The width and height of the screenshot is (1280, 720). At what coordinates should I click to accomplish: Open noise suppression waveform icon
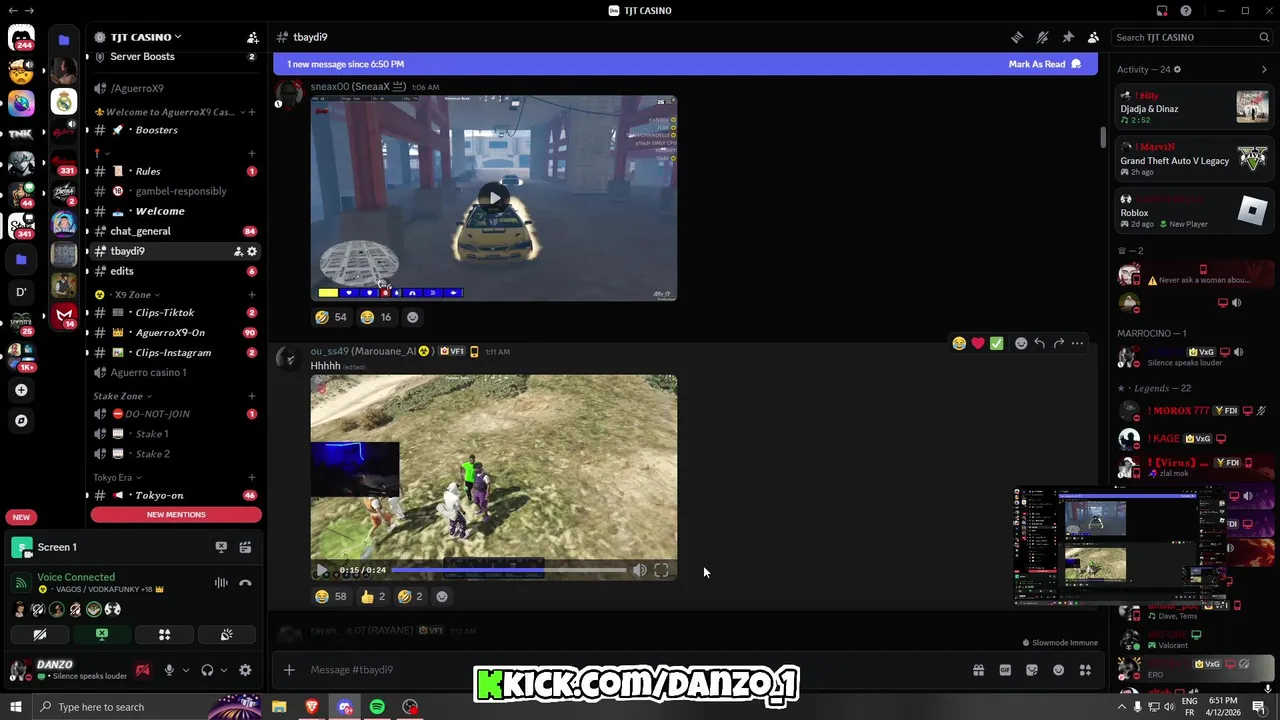coord(221,583)
